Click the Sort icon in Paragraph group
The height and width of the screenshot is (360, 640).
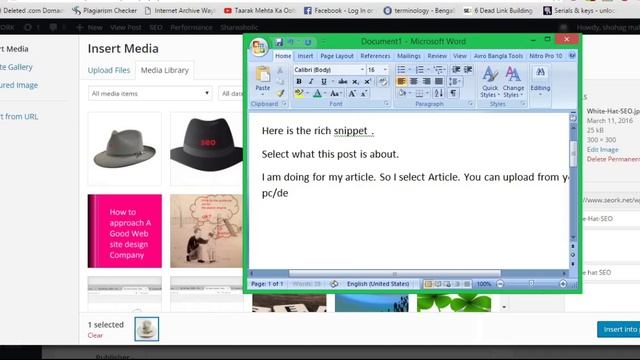coord(439,93)
